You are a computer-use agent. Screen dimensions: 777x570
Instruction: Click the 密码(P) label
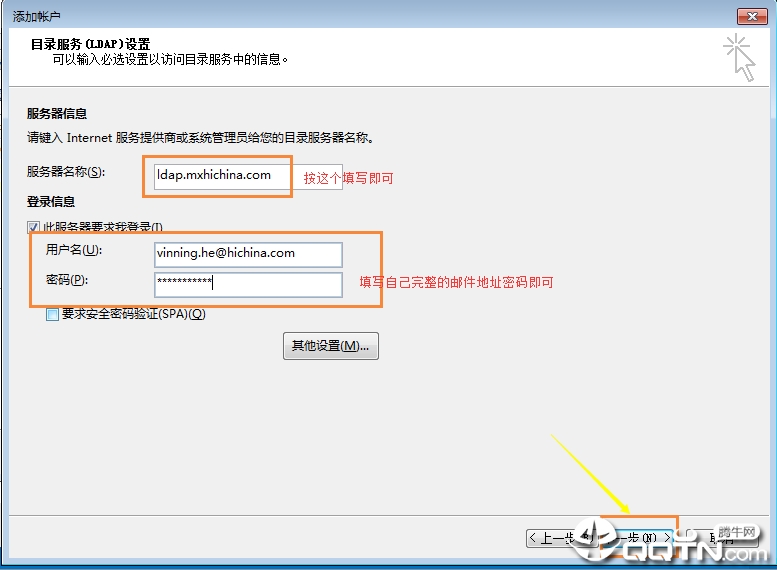[x=67, y=280]
